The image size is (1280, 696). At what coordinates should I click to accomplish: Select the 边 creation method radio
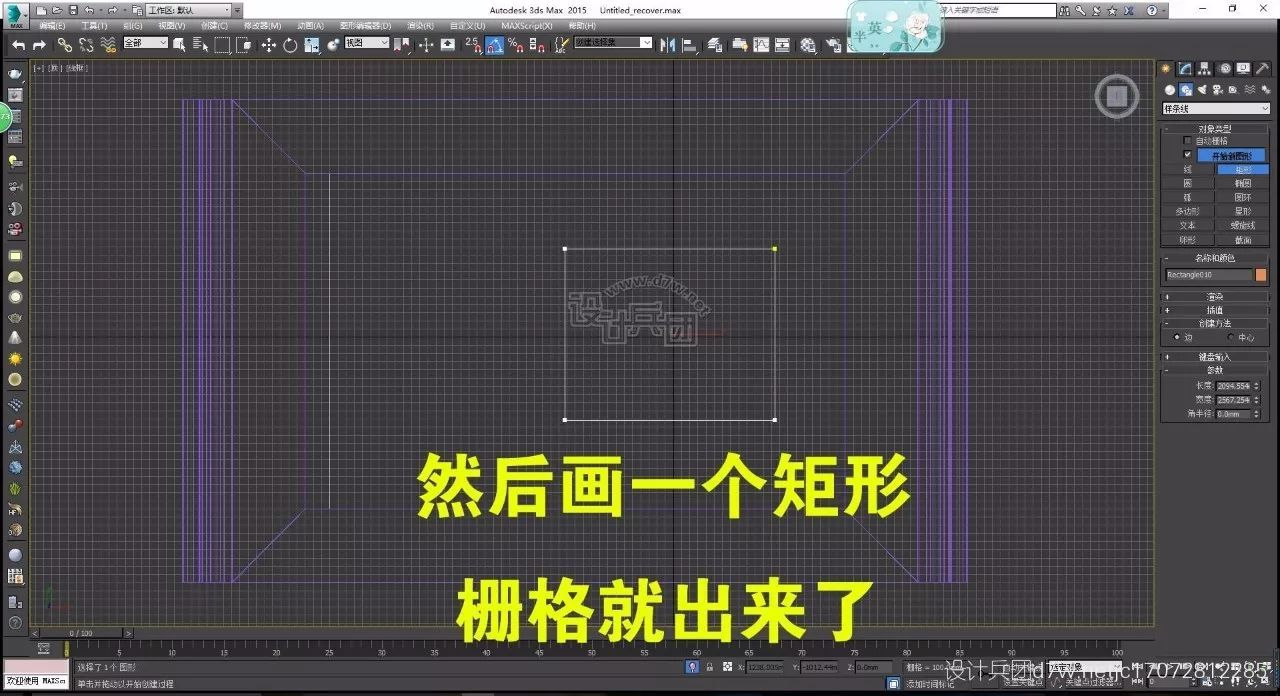pos(1176,337)
